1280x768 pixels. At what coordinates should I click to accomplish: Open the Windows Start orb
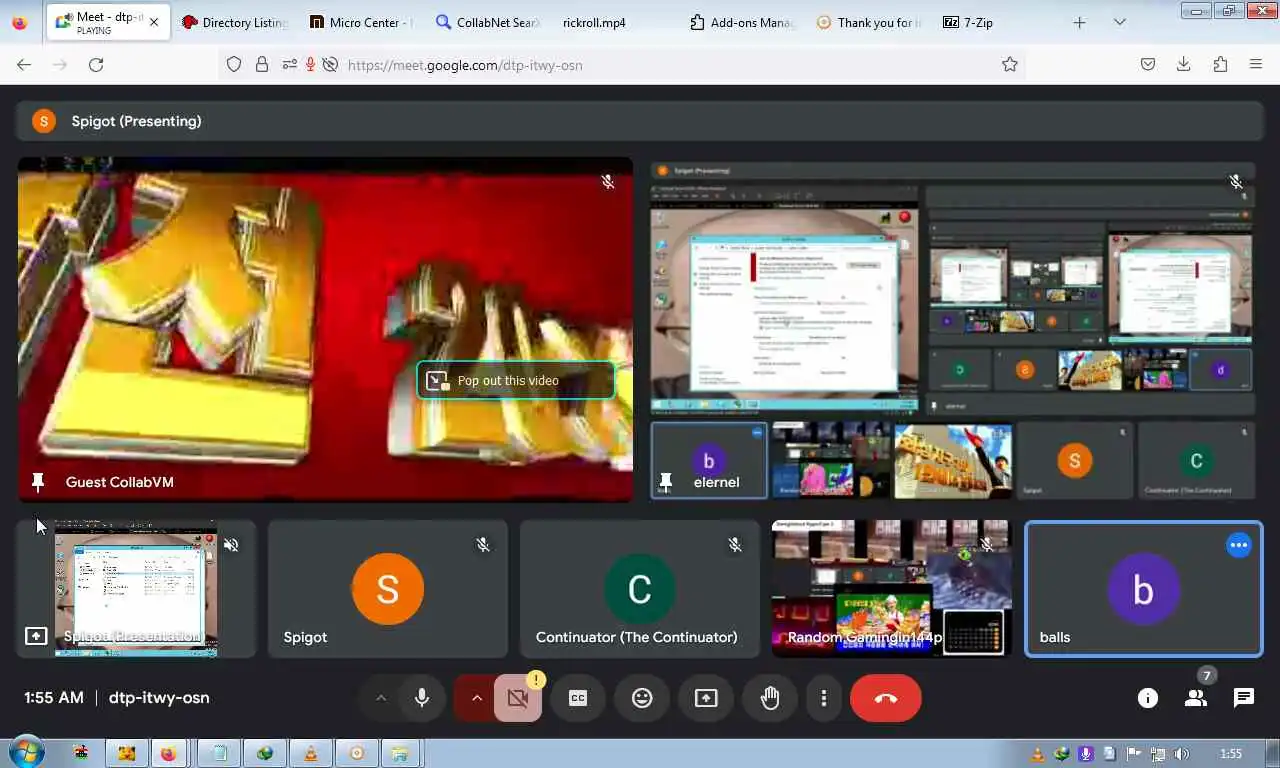[x=25, y=753]
